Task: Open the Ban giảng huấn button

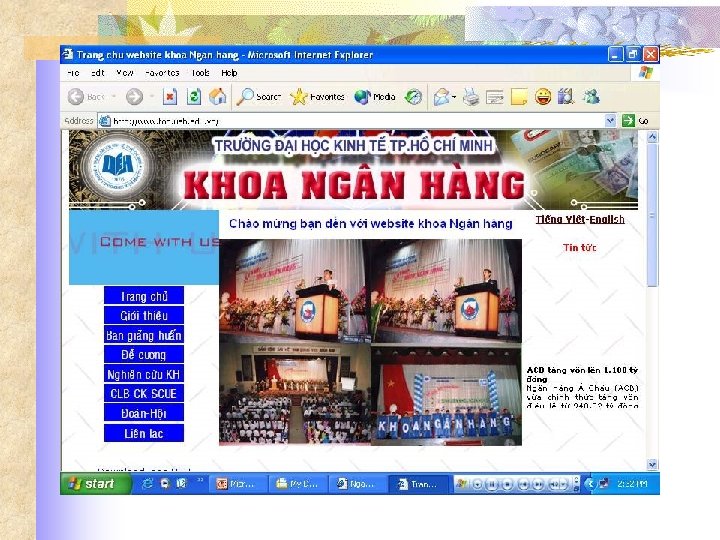Action: (x=144, y=335)
